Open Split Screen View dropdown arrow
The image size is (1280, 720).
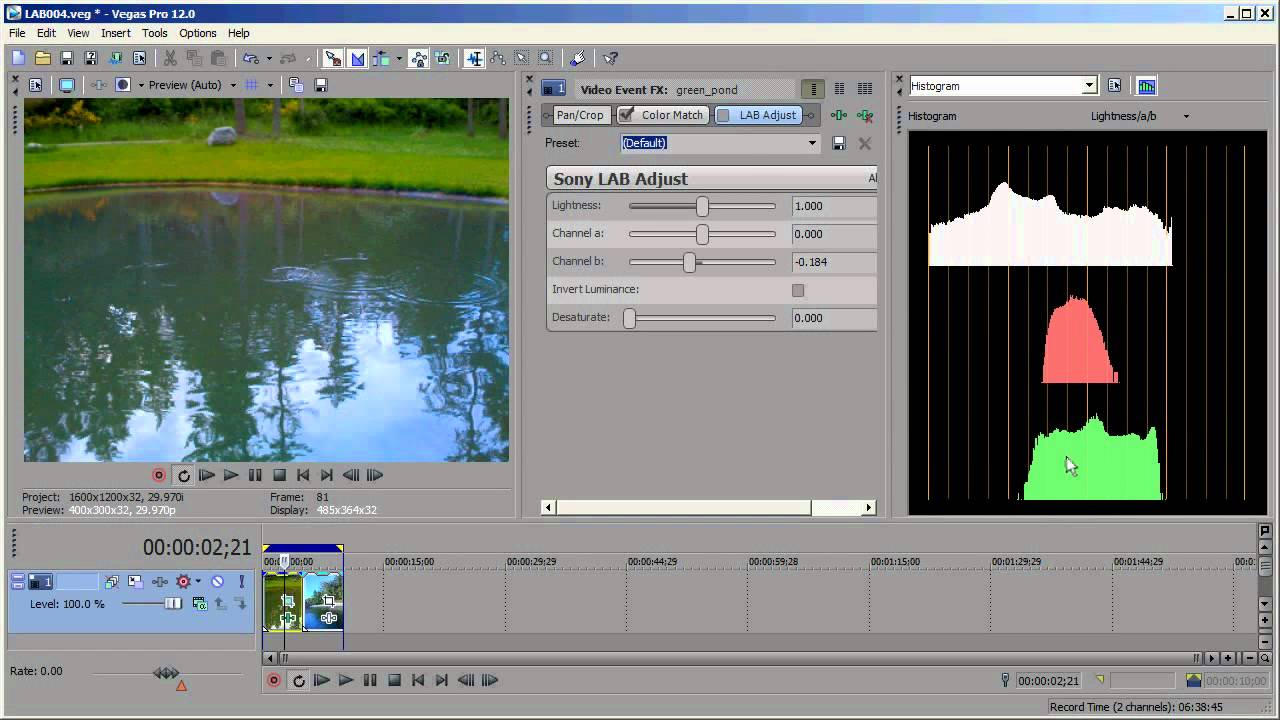(141, 85)
